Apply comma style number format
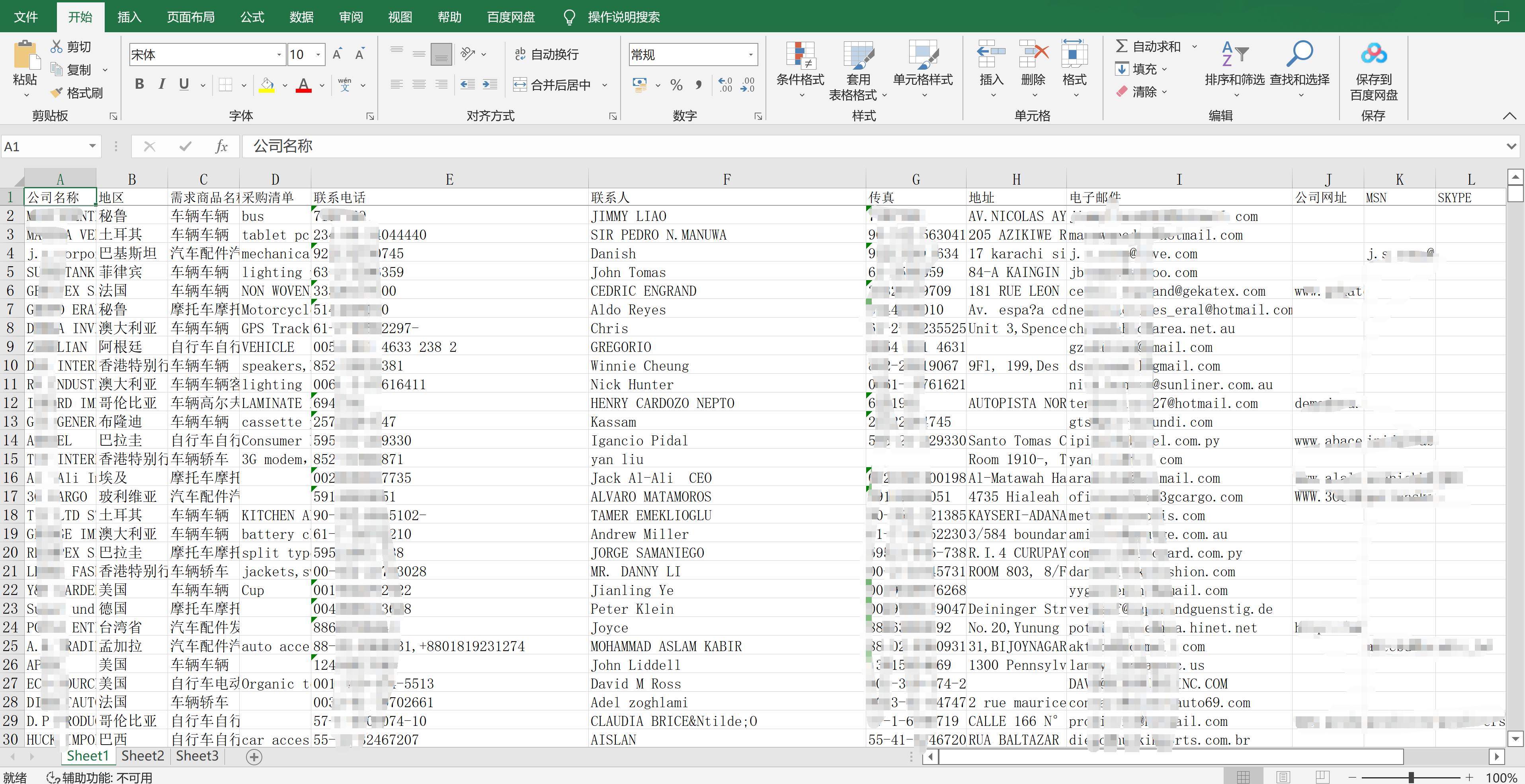The height and width of the screenshot is (784, 1525). [x=699, y=85]
